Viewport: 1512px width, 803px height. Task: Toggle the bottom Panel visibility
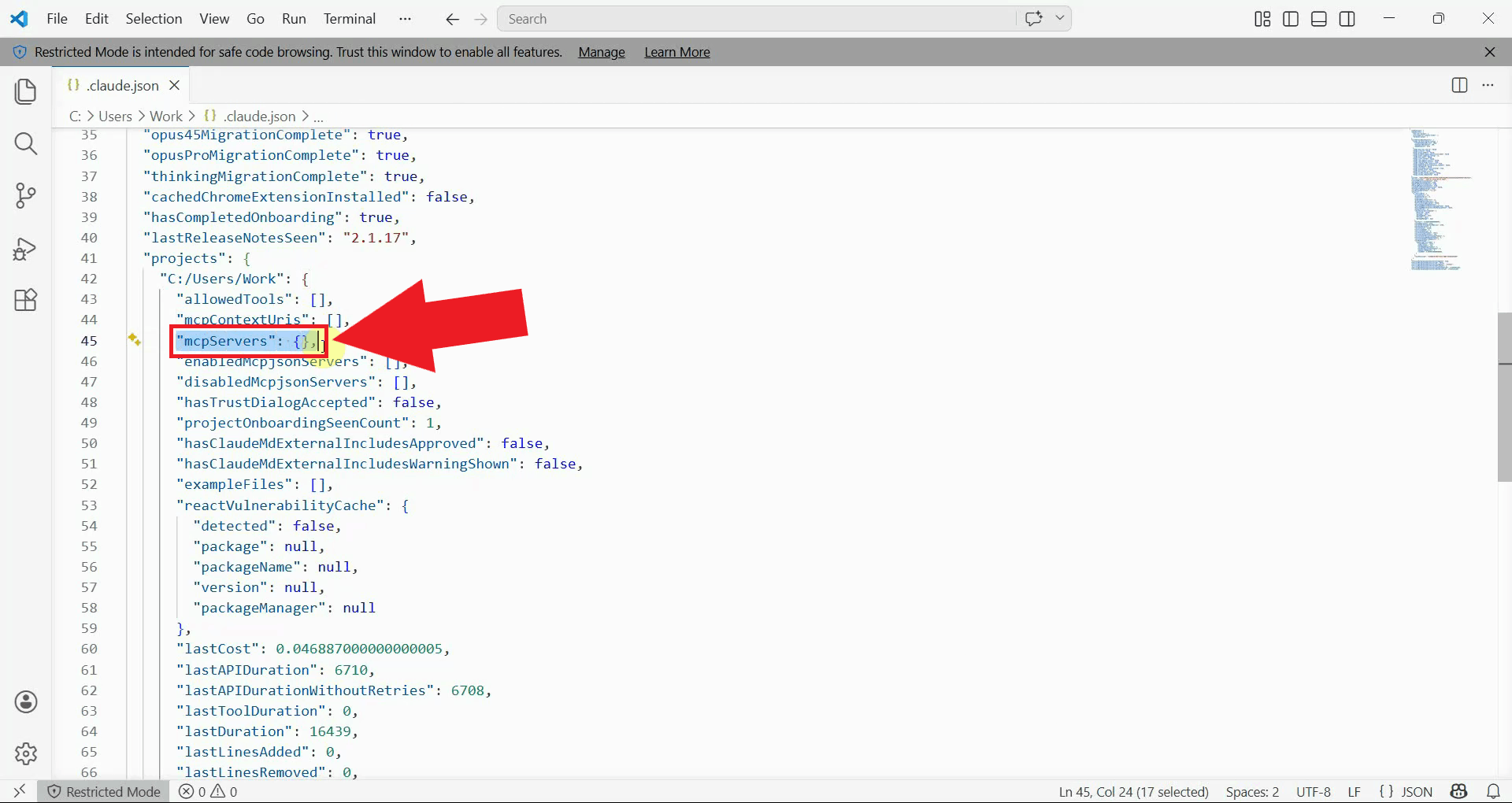pyautogui.click(x=1319, y=19)
